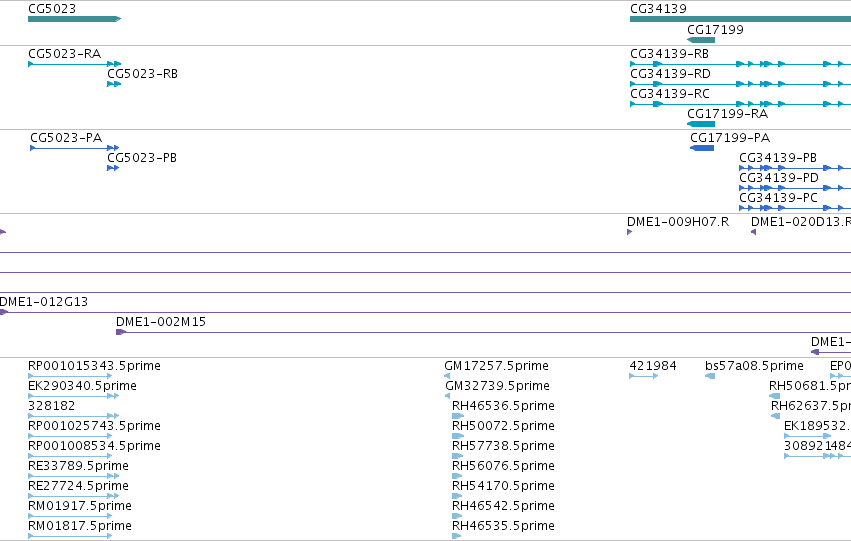
Task: Select the RH50072.5prime EST label
Action: pos(503,426)
